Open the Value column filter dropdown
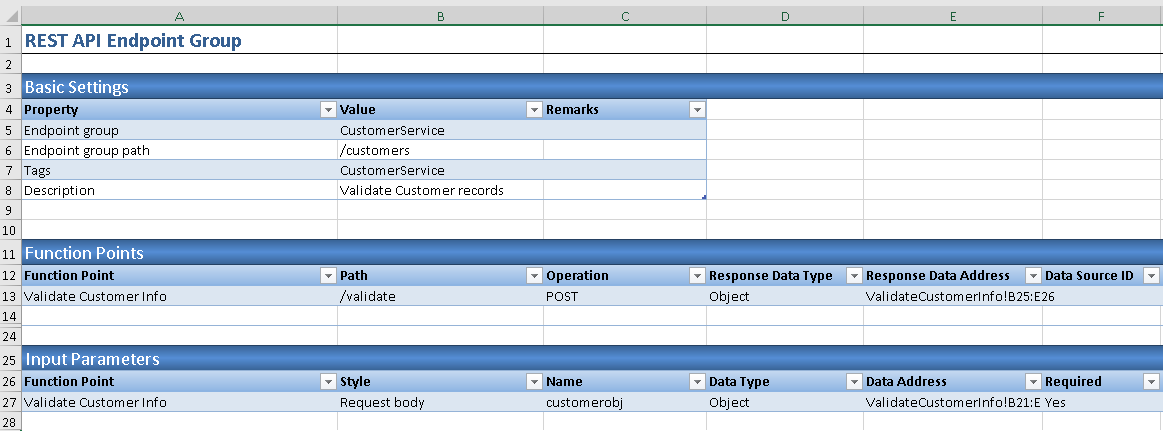 pos(534,110)
